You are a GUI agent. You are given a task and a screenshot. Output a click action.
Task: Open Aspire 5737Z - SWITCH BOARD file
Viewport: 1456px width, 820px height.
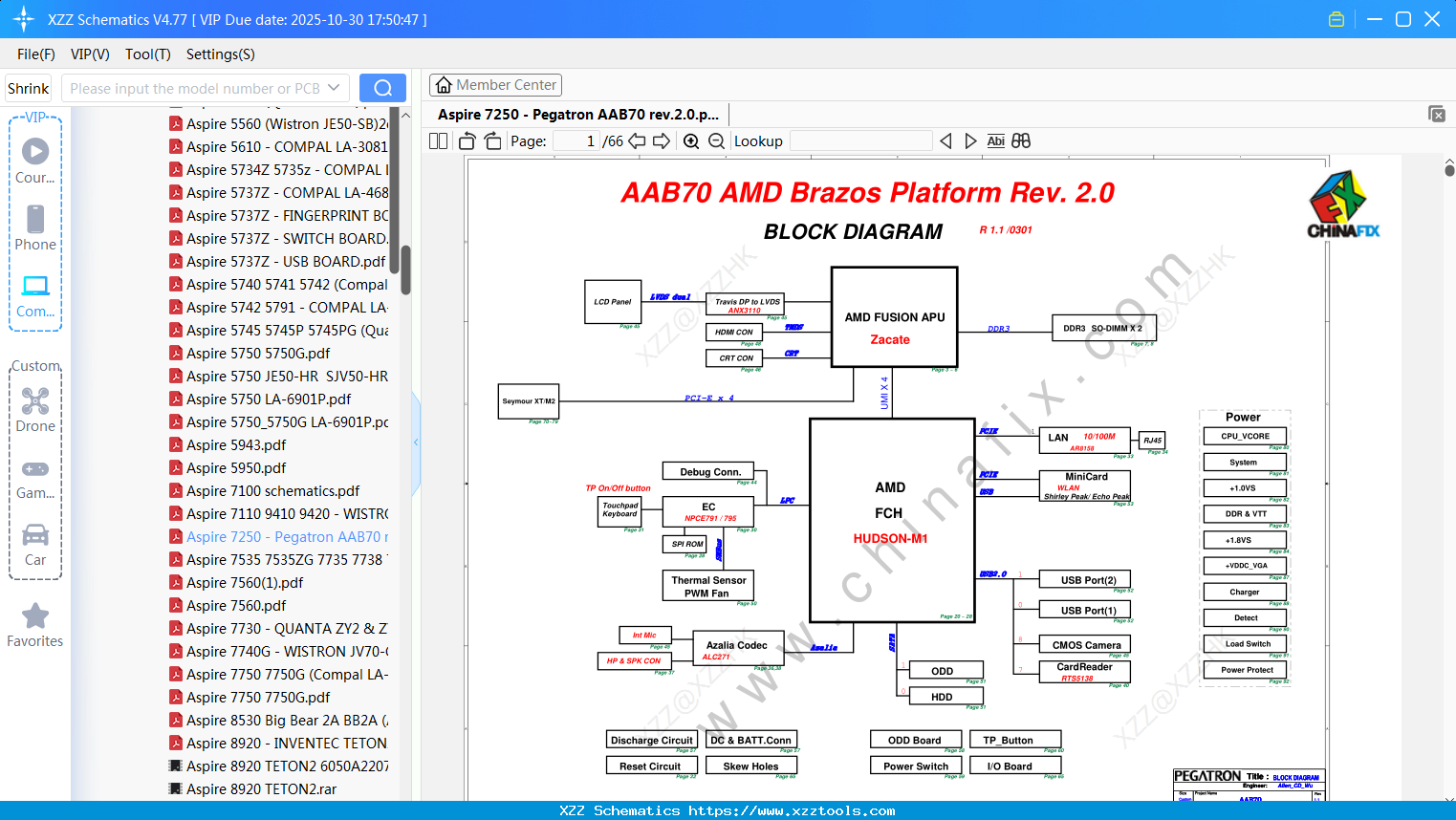(288, 239)
